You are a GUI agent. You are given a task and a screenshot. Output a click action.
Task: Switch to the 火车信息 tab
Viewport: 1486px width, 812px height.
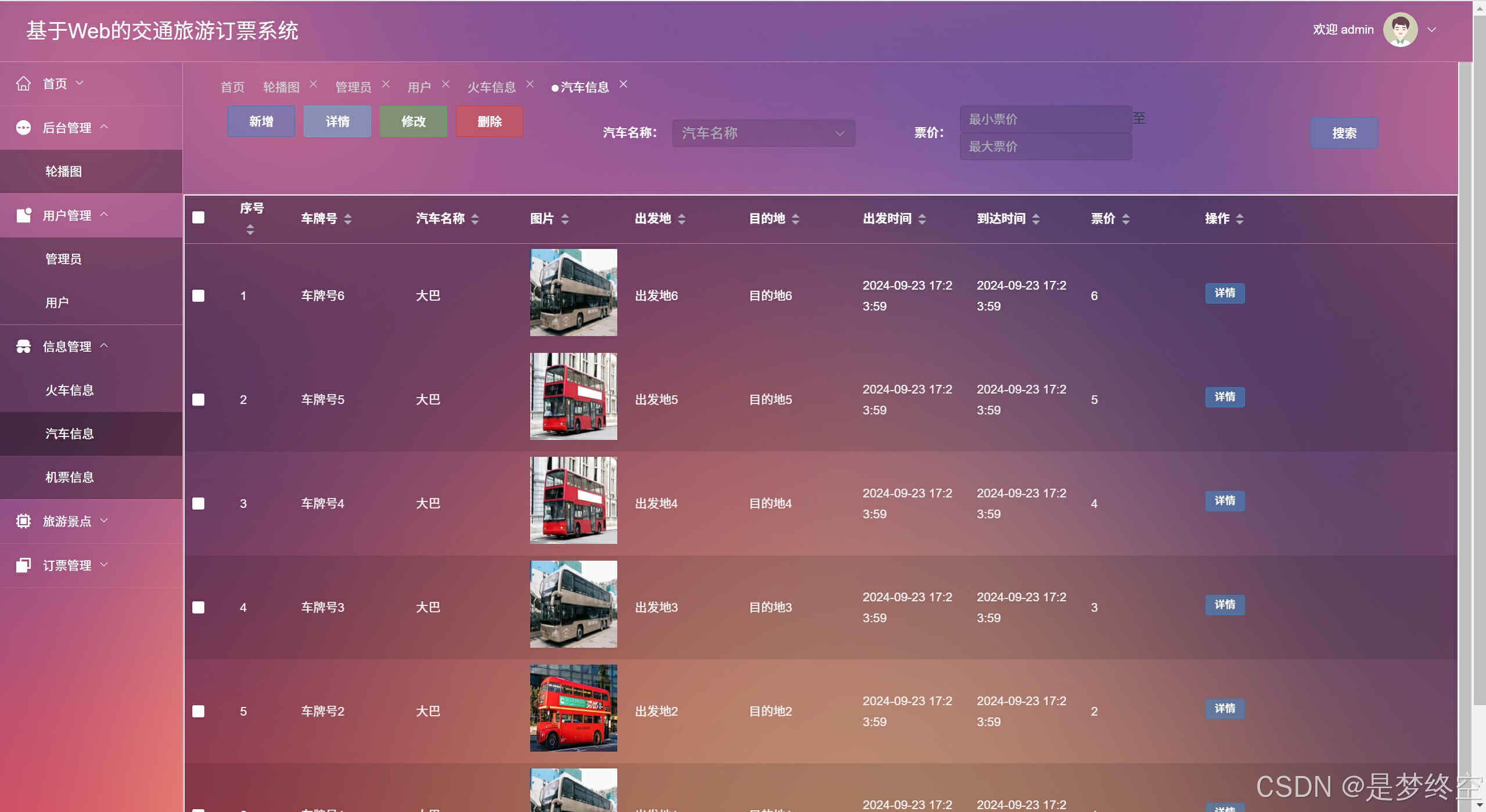point(491,87)
